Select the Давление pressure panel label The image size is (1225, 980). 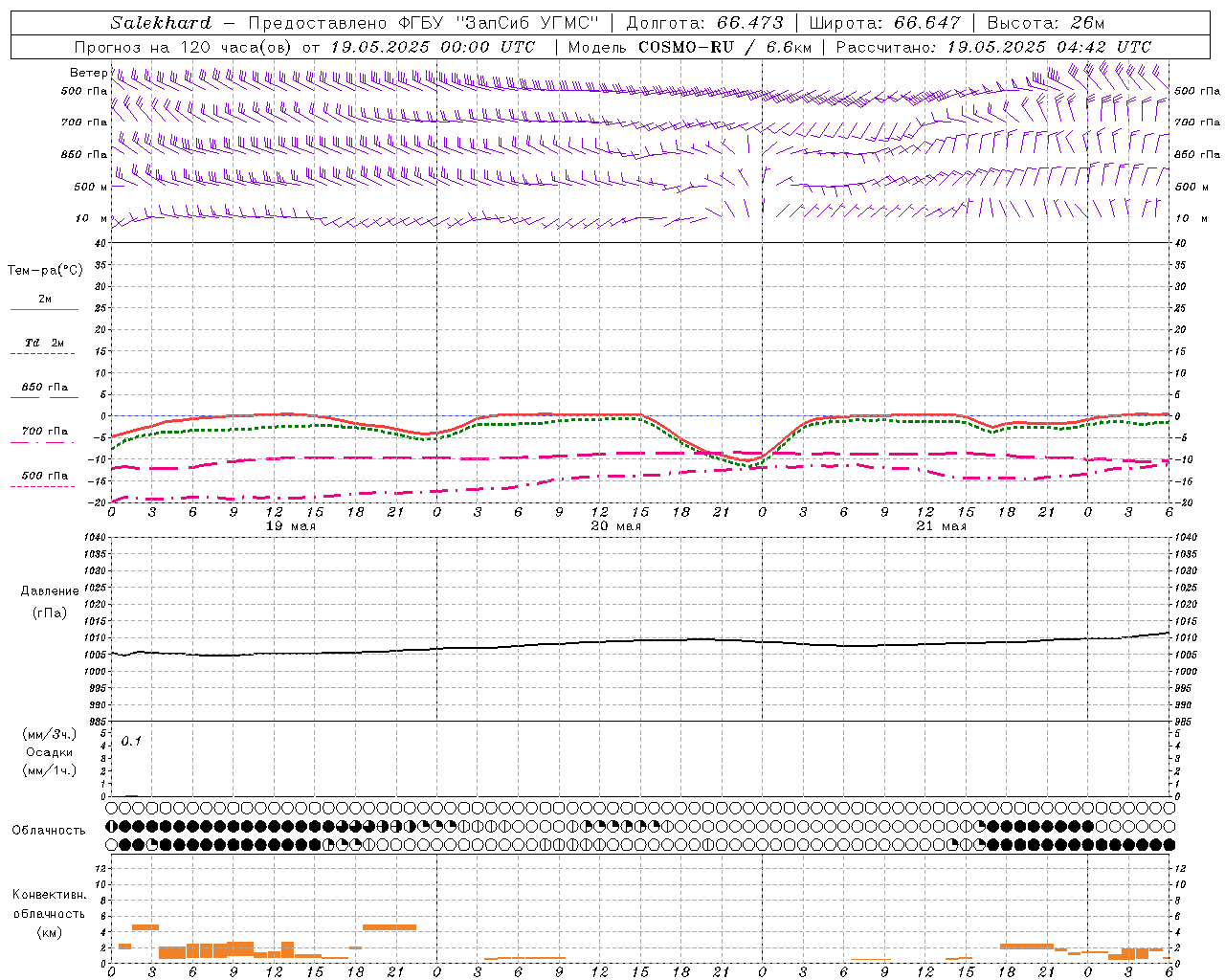[50, 591]
